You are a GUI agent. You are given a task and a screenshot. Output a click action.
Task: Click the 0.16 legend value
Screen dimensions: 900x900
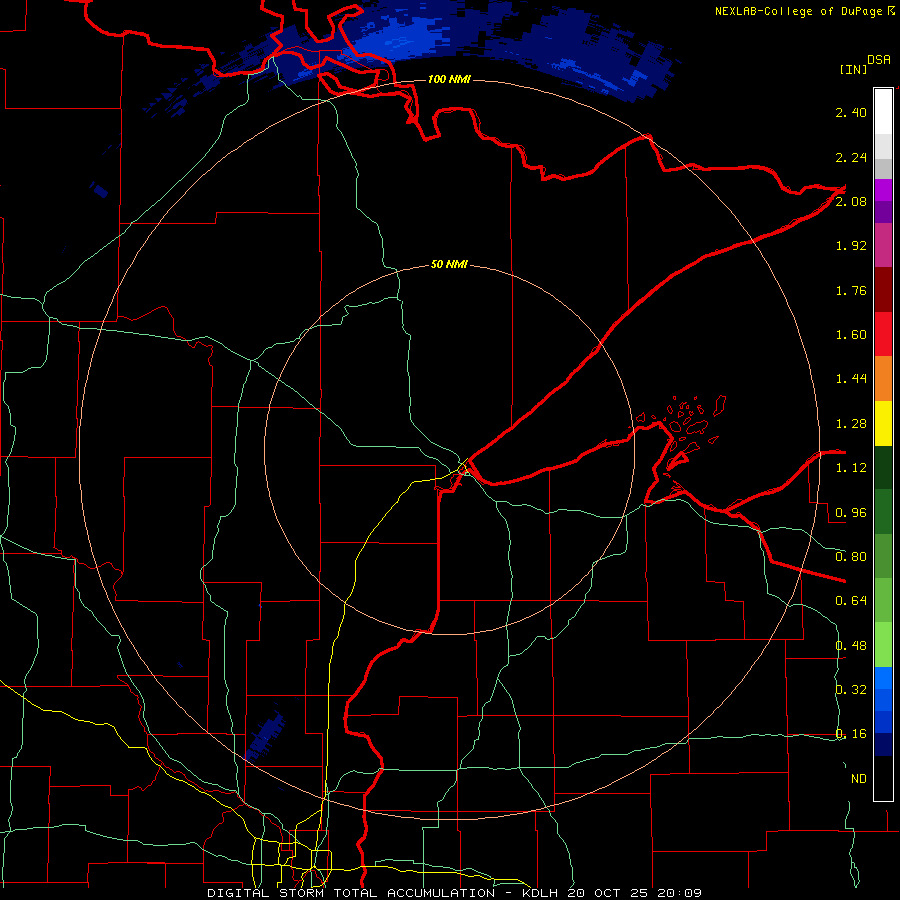pos(851,734)
